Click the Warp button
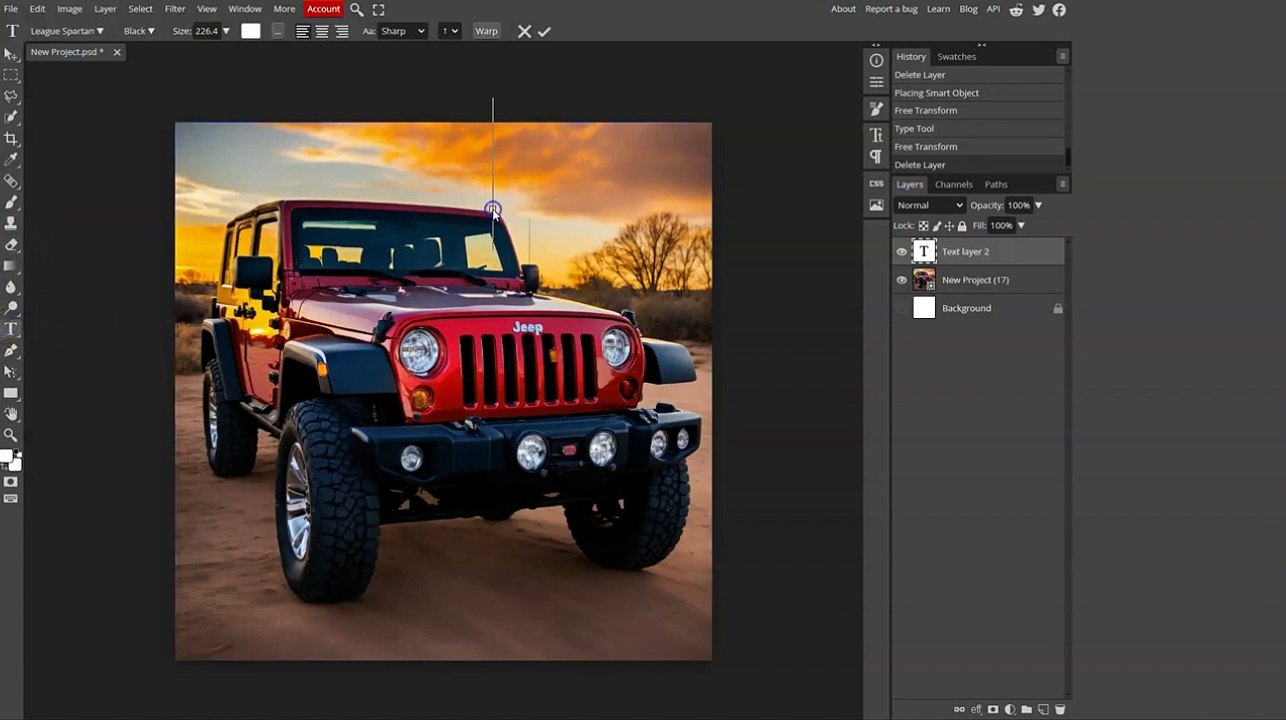This screenshot has width=1286, height=720. (x=486, y=31)
